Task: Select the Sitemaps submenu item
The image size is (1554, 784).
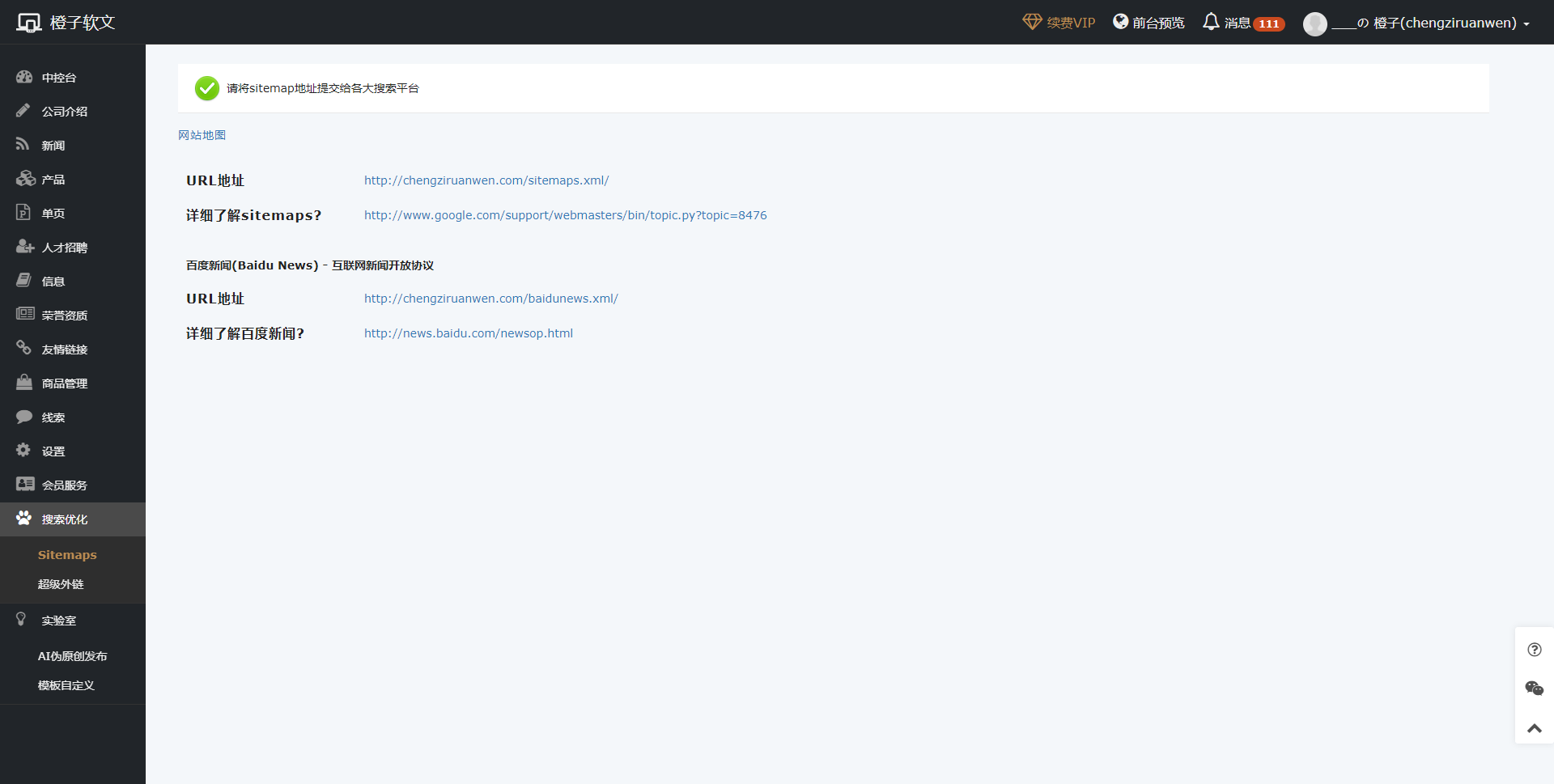Action: (x=67, y=555)
